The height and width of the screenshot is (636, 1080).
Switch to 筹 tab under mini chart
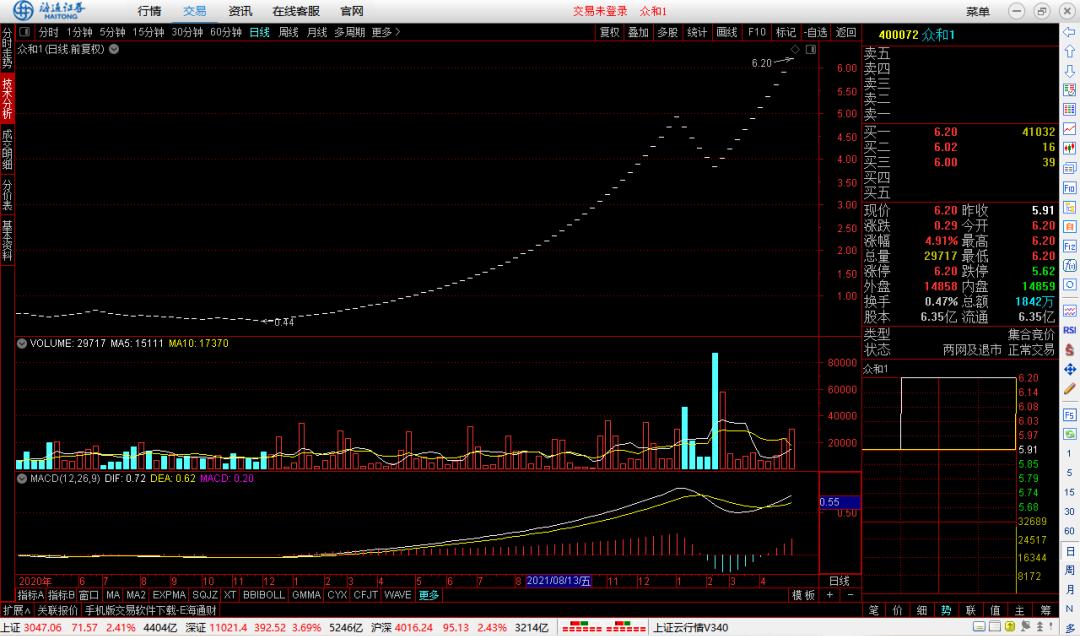point(1046,611)
